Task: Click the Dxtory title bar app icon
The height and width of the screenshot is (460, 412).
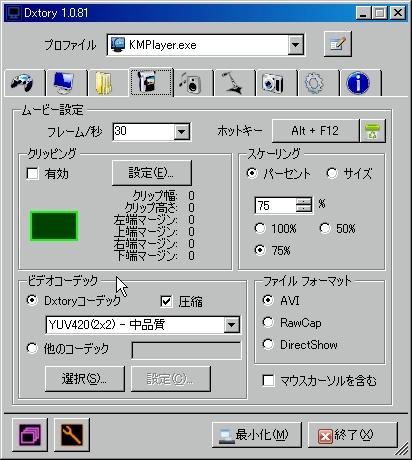Action: 14,13
